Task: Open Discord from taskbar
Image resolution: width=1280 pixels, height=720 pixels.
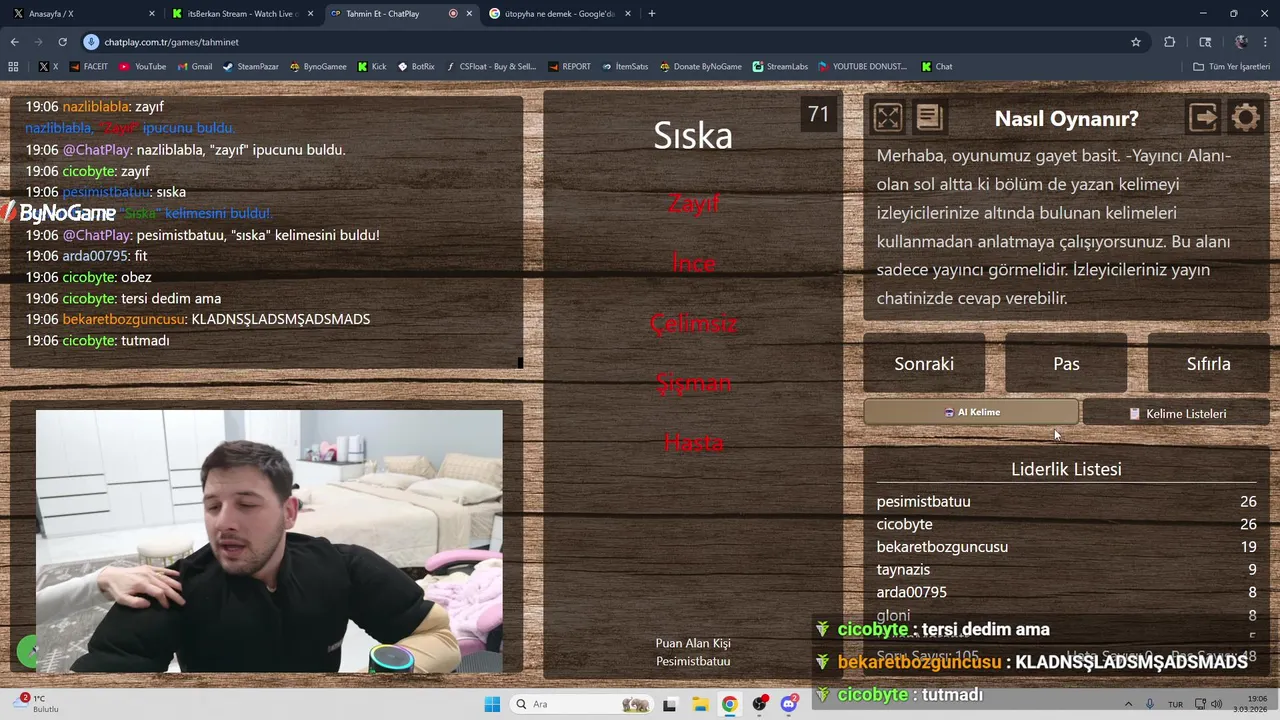Action: click(x=789, y=704)
